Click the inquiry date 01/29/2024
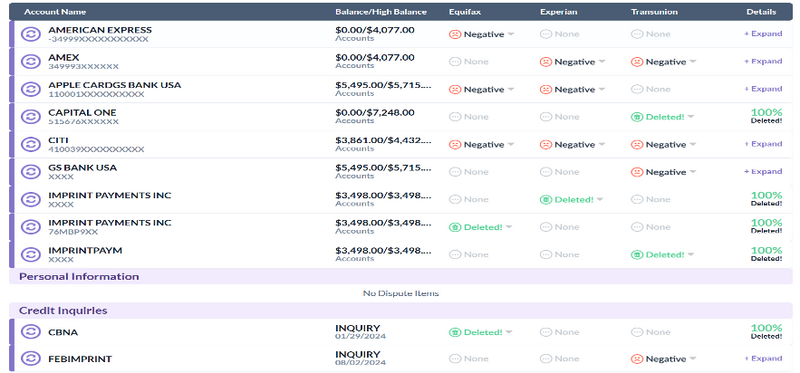 pyautogui.click(x=360, y=336)
